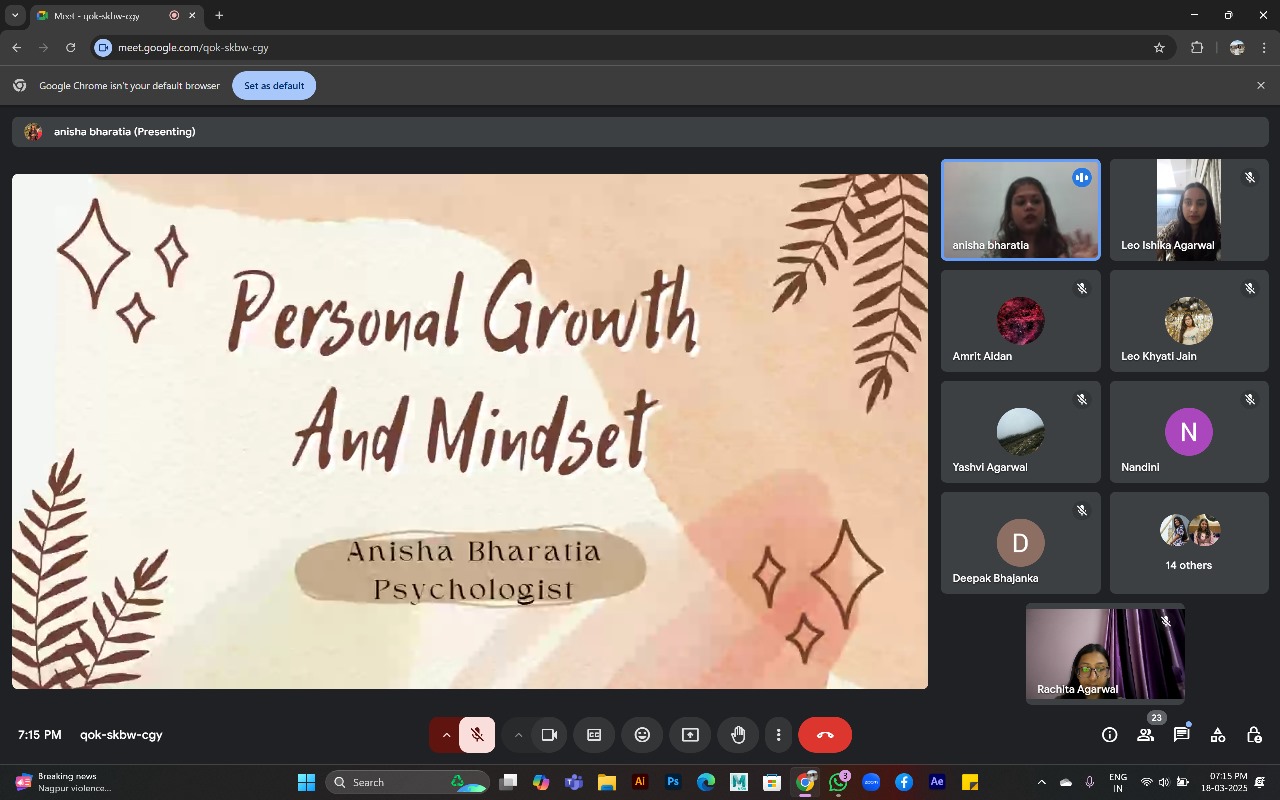Open a new browser tab
Image resolution: width=1280 pixels, height=800 pixels.
click(219, 15)
